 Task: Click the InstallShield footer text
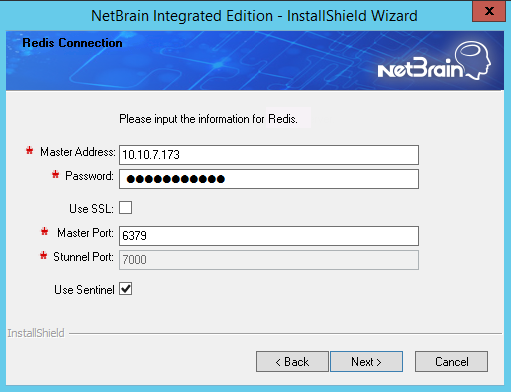click(x=36, y=333)
